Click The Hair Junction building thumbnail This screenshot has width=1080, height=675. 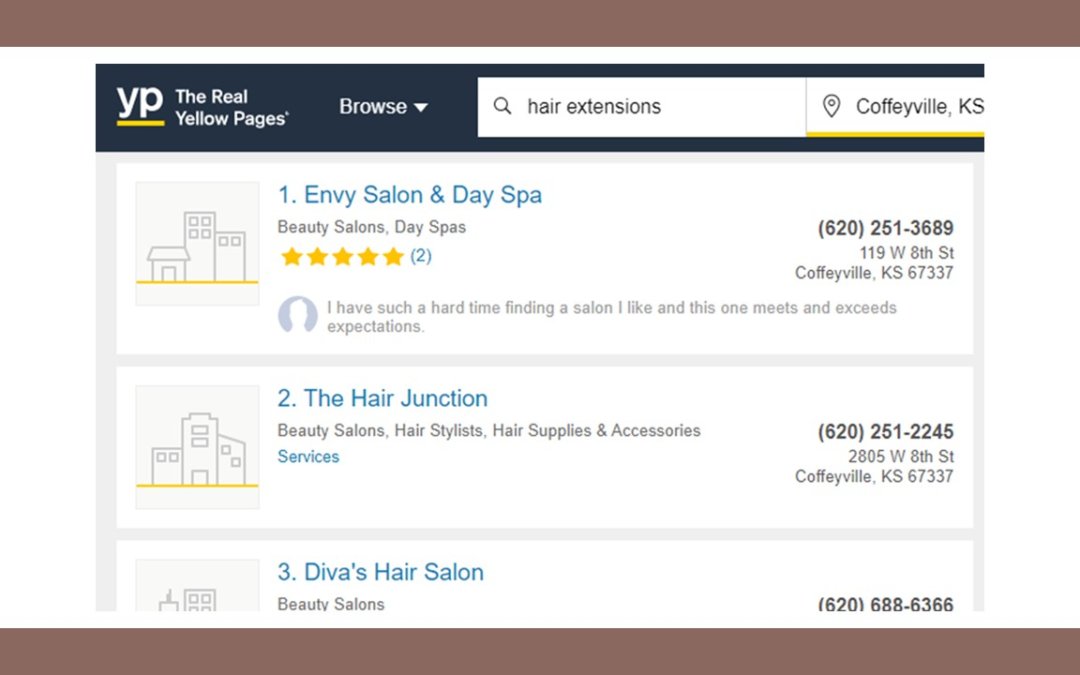pyautogui.click(x=197, y=447)
